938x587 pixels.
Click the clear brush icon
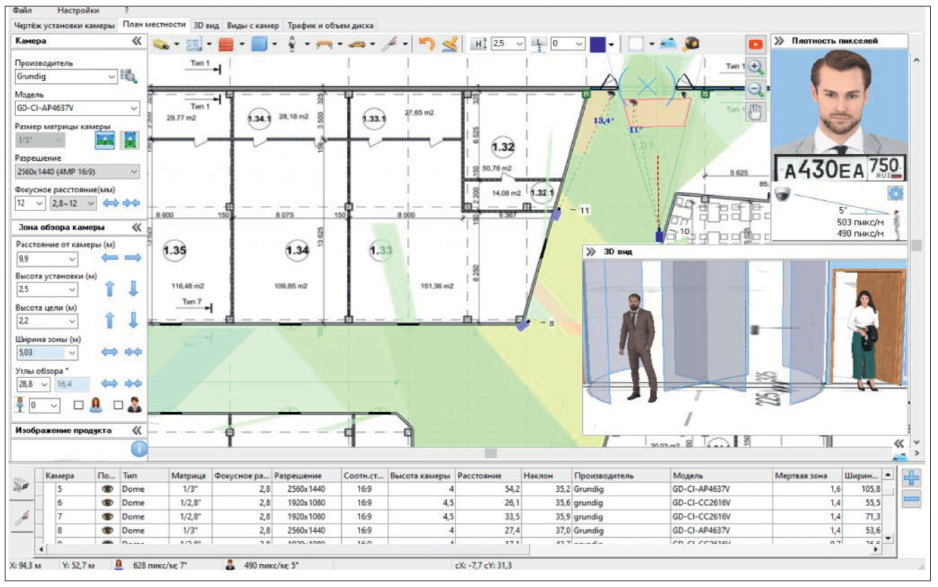coord(449,44)
